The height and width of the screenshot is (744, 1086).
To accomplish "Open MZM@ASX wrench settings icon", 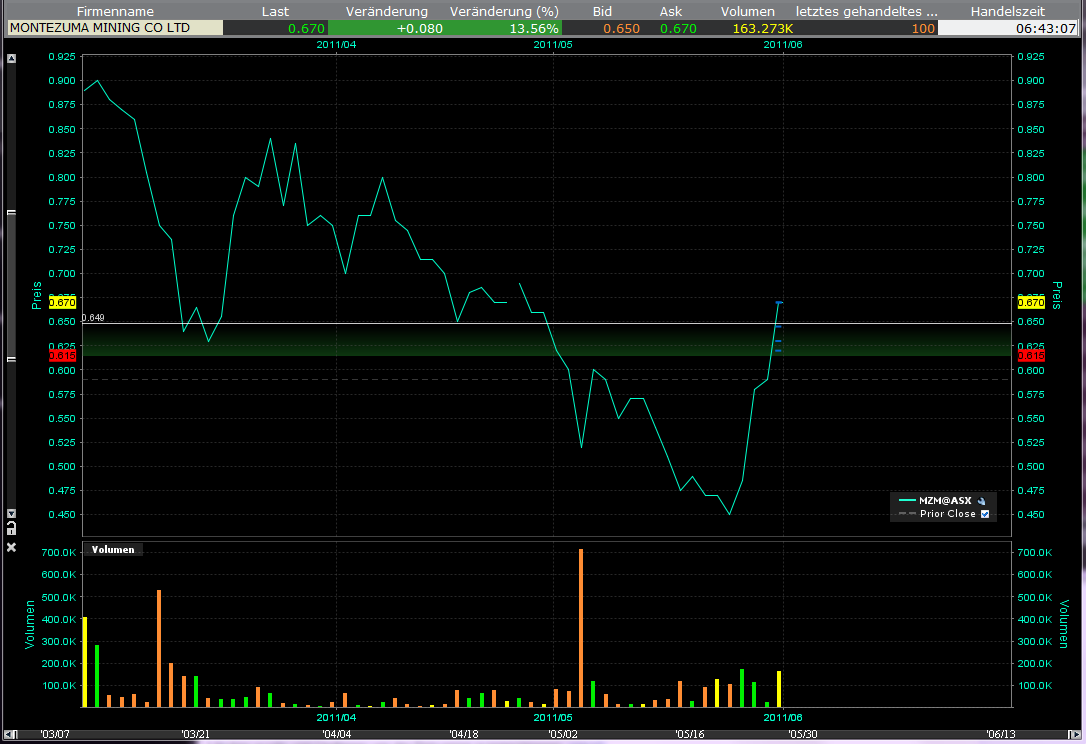I will click(x=982, y=500).
